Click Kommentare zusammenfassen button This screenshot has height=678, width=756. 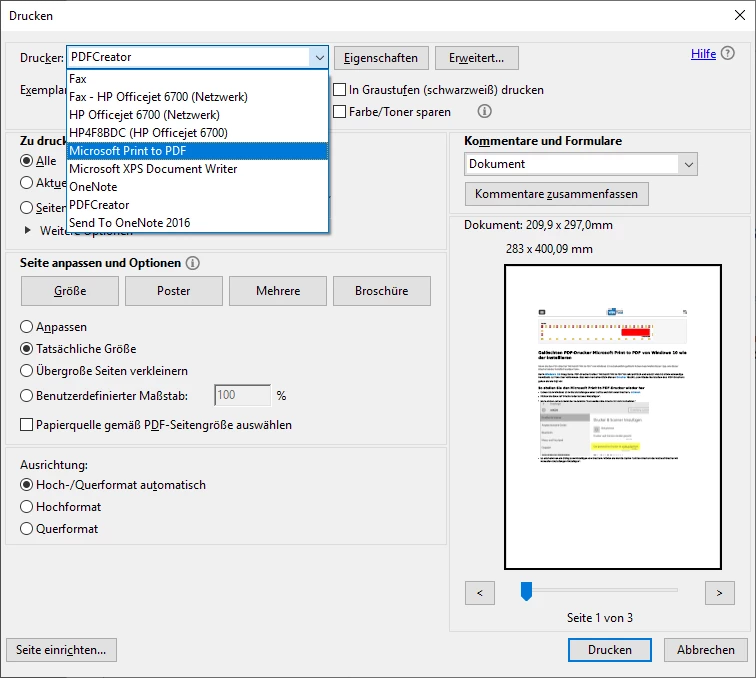(556, 194)
